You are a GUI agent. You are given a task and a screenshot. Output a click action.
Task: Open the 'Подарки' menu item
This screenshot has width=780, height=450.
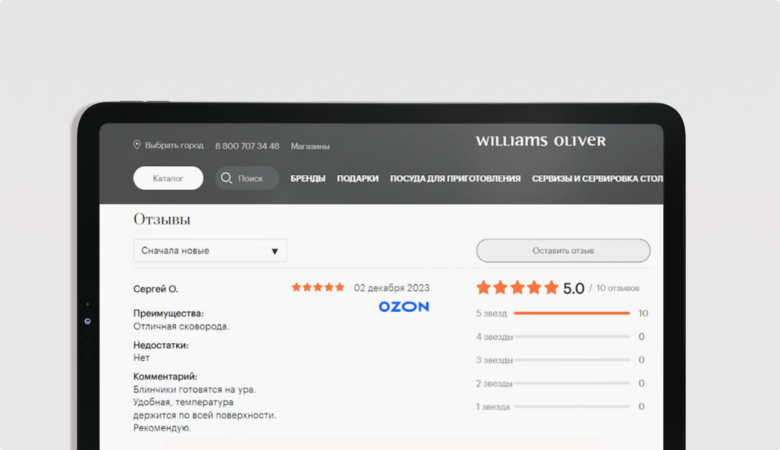point(357,179)
